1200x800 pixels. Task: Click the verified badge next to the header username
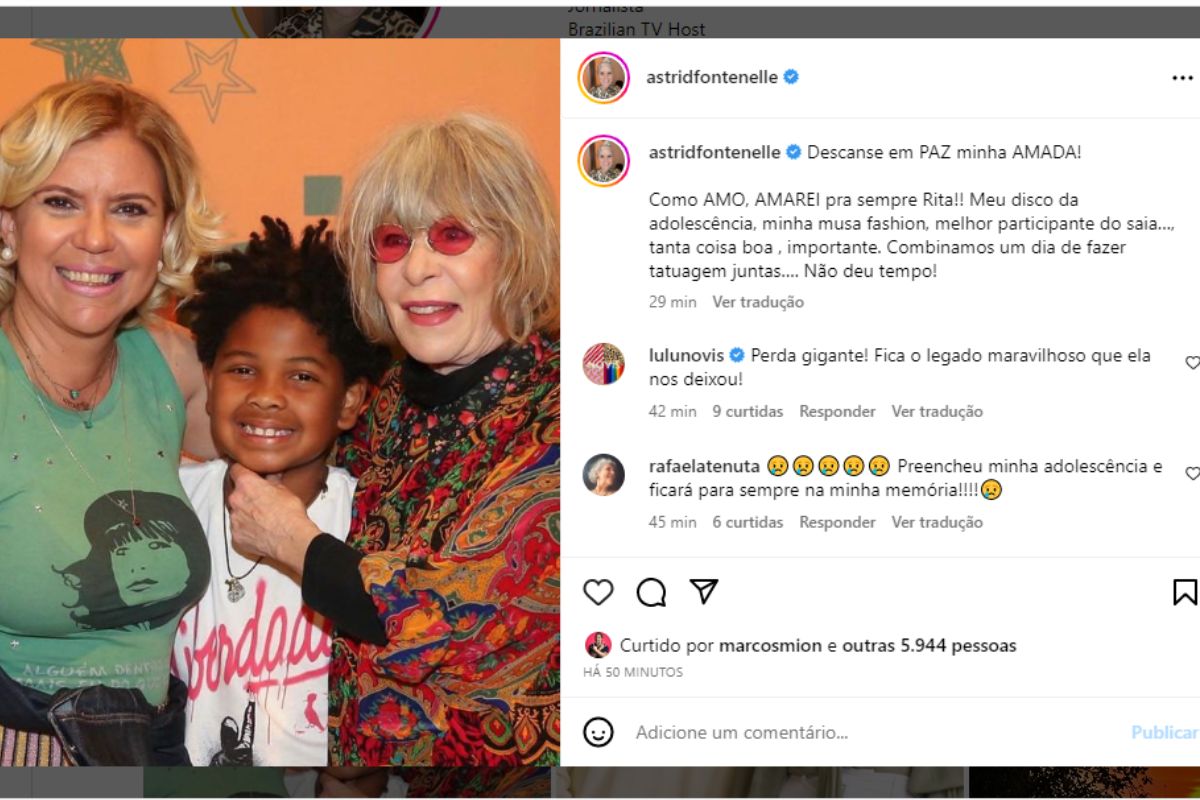point(791,77)
